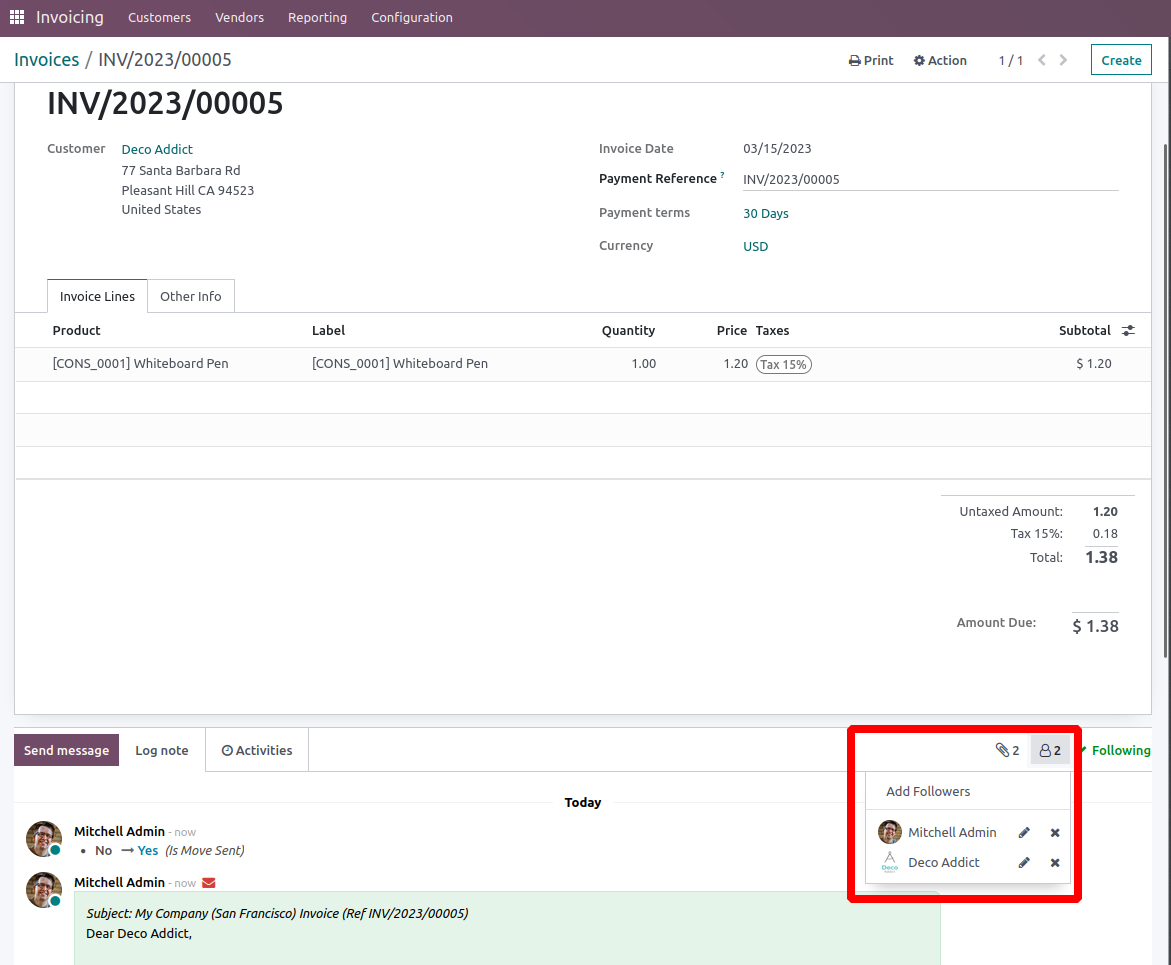Open the Customers menu
1171x965 pixels.
coord(159,17)
